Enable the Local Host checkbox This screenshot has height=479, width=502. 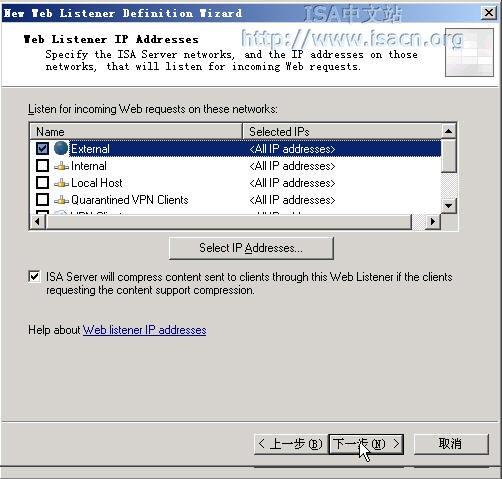coord(42,183)
